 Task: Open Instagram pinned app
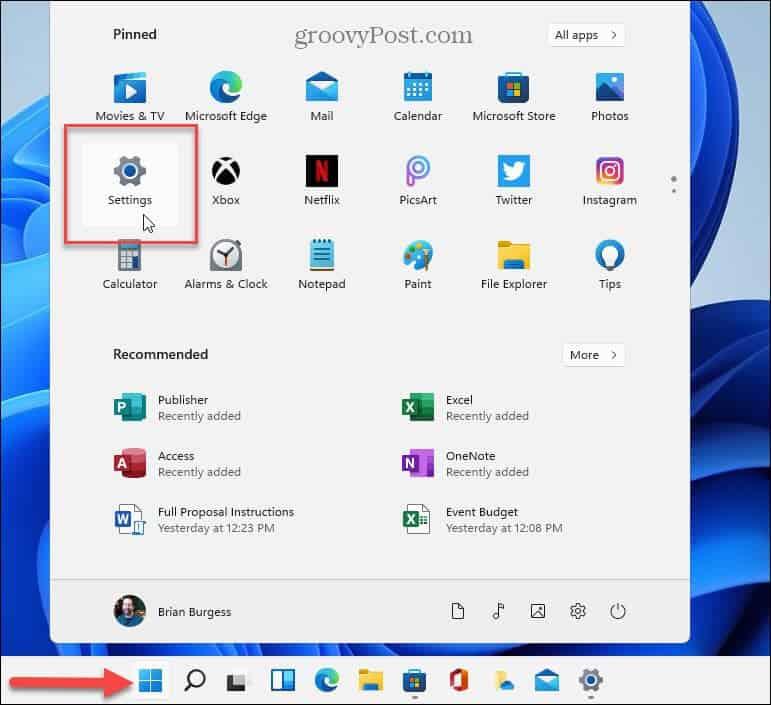click(x=609, y=182)
